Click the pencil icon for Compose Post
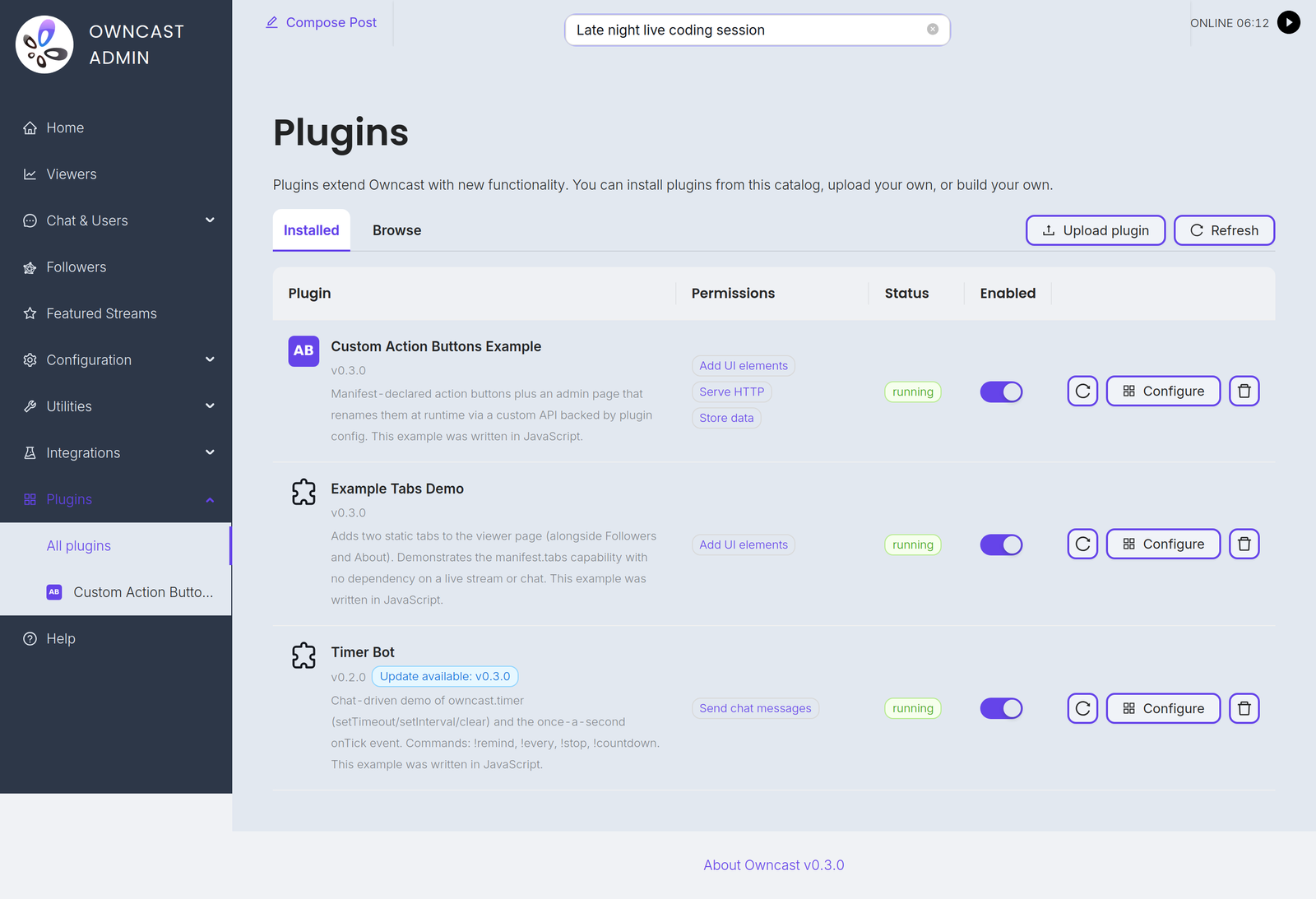Viewport: 1316px width, 899px height. [x=271, y=23]
